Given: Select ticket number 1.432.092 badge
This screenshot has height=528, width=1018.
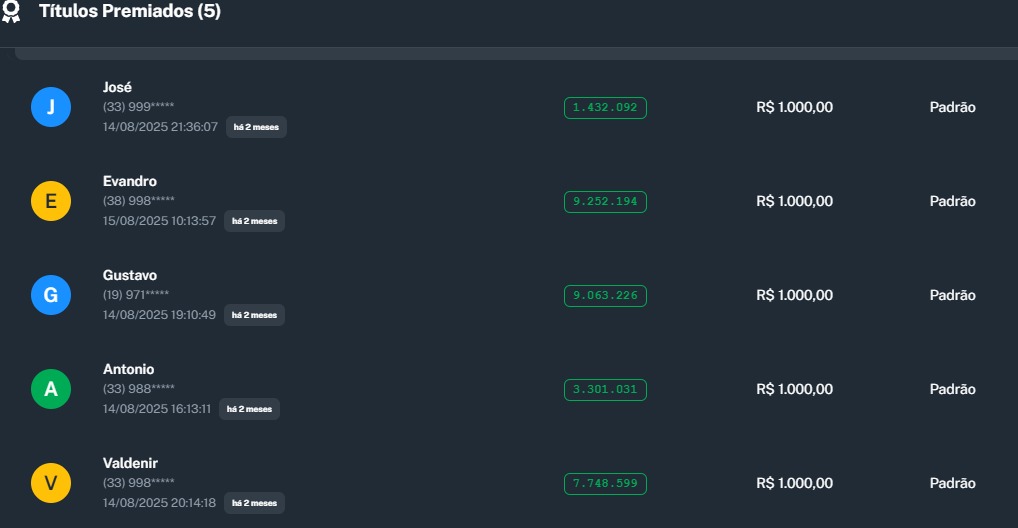Looking at the screenshot, I should click(605, 108).
